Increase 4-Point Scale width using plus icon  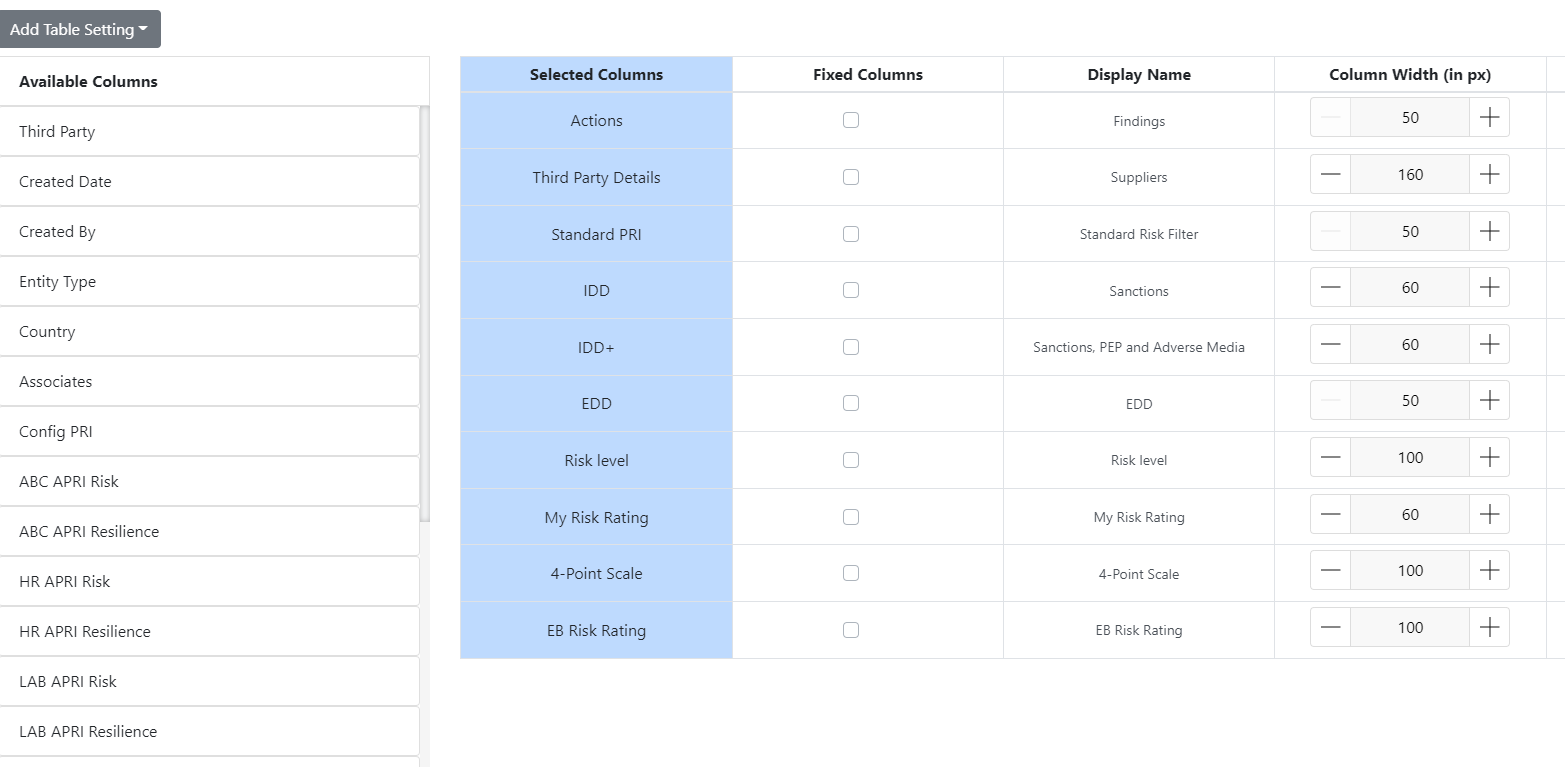tap(1489, 570)
